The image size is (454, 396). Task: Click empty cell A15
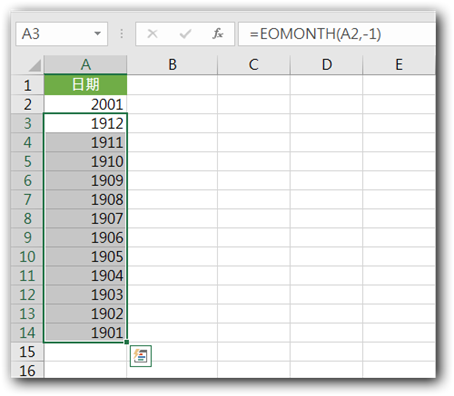[85, 352]
